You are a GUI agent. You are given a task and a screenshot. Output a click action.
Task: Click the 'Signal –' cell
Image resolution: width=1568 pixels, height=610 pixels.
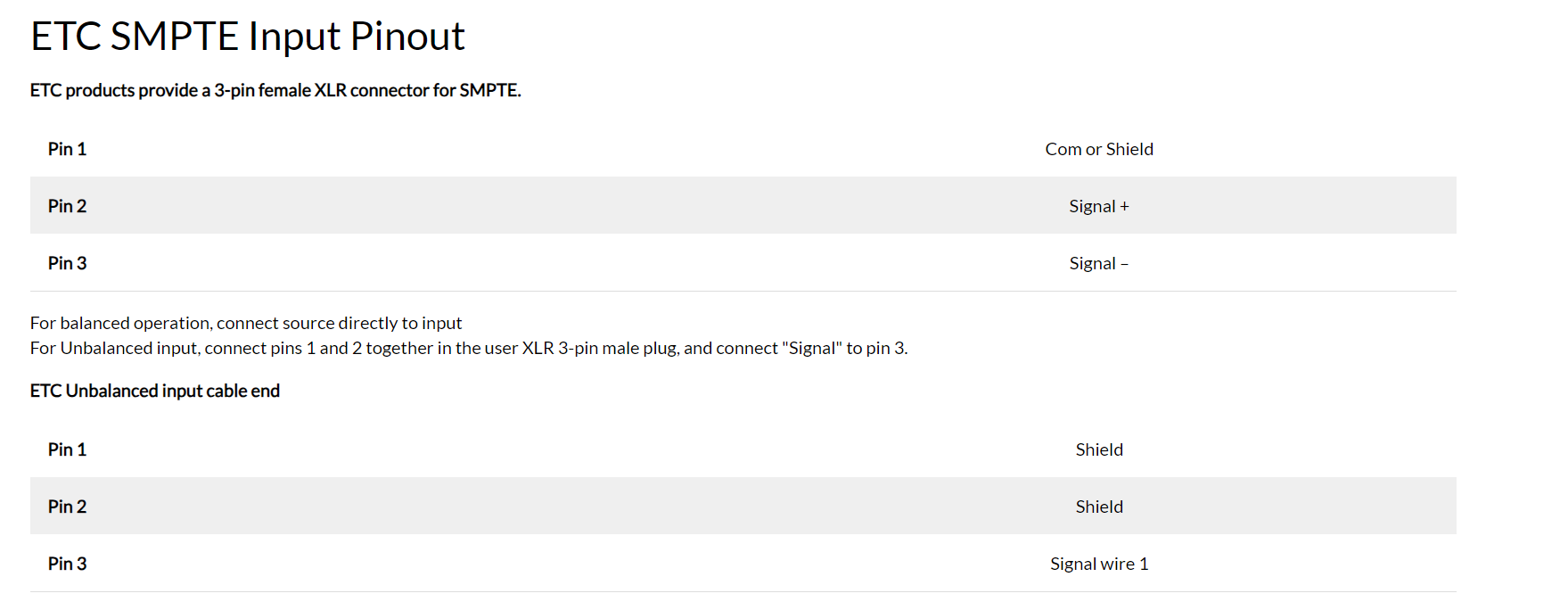[x=1098, y=263]
